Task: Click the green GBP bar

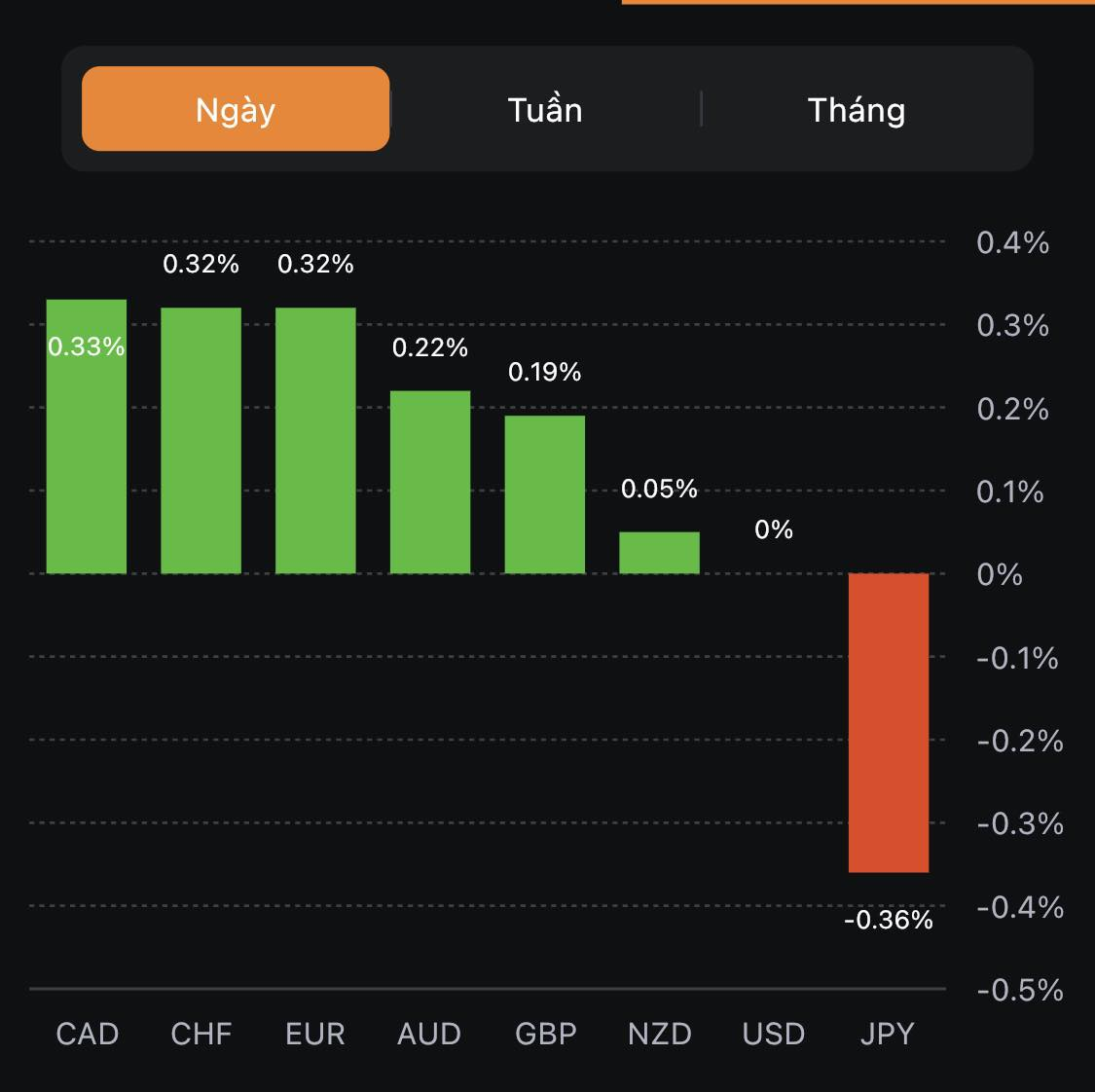Action: point(544,494)
